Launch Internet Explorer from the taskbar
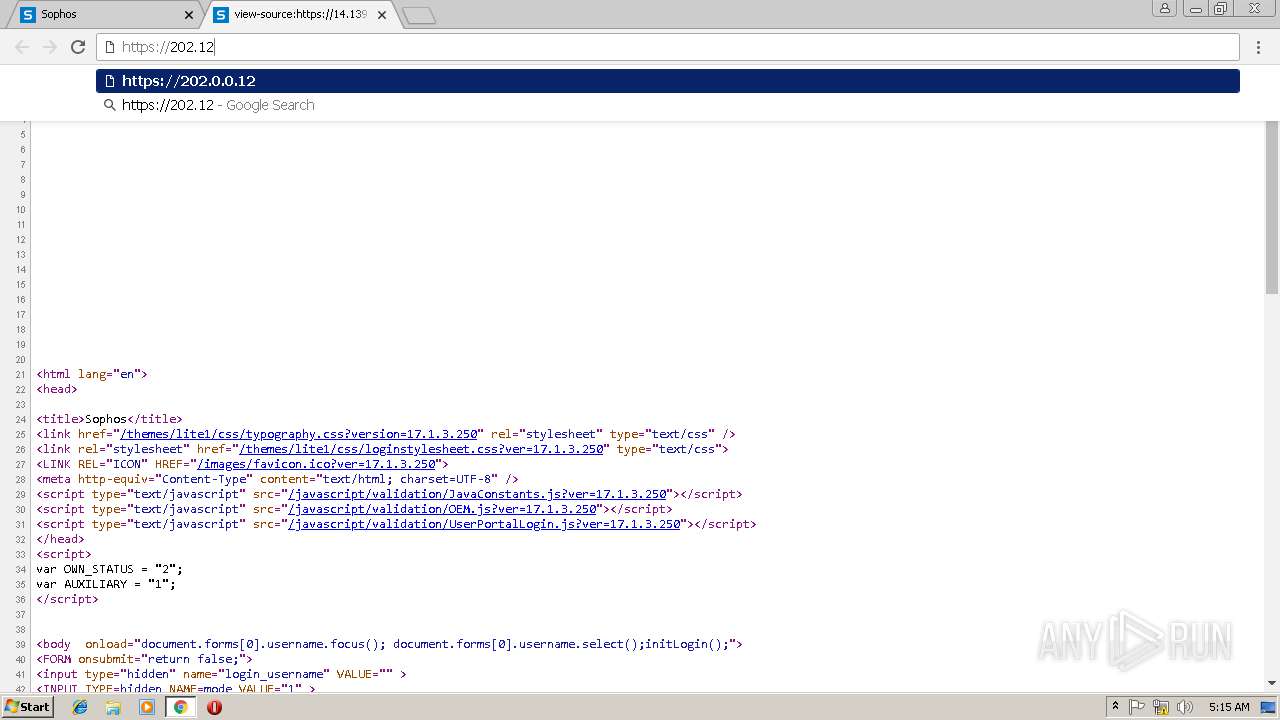The width and height of the screenshot is (1280, 720). (x=80, y=707)
